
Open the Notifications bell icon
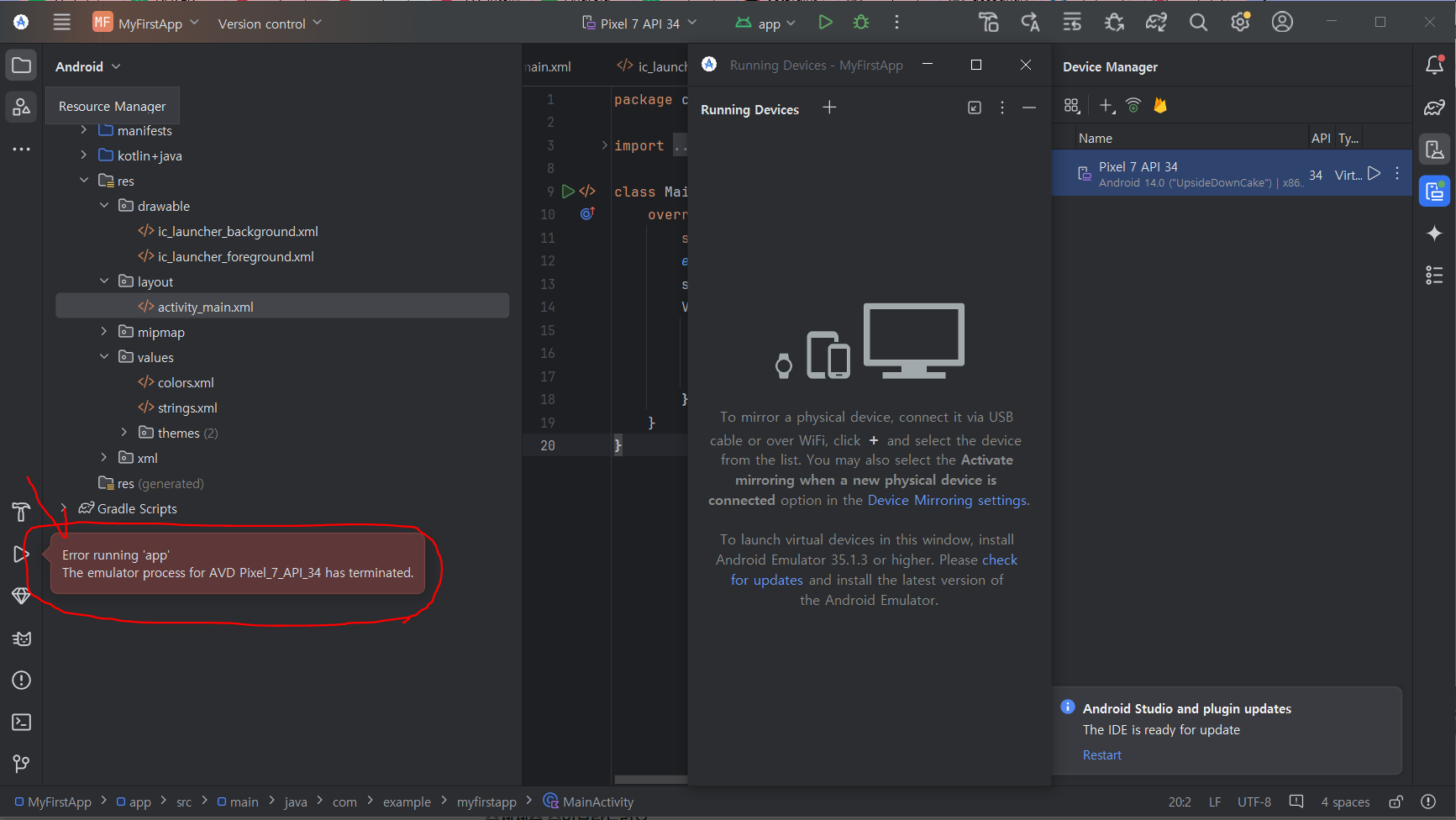(1434, 66)
